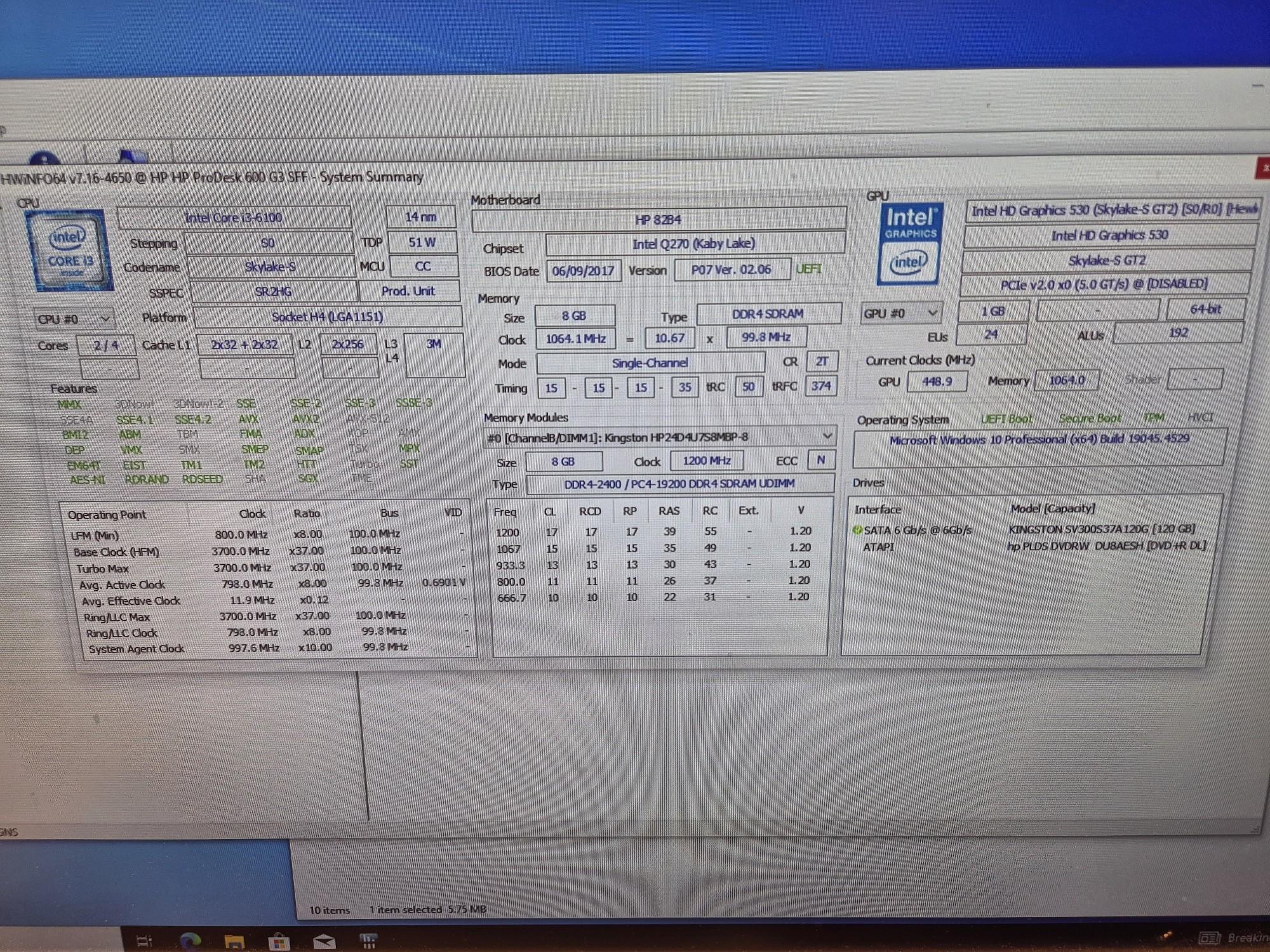1270x952 pixels.
Task: Click the Turbo Max operating point row
Action: 272,567
